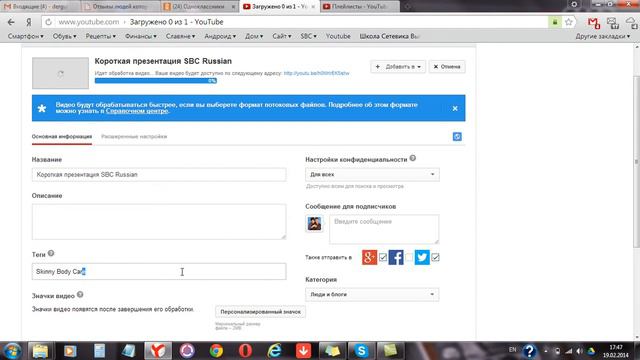The height and width of the screenshot is (360, 640).
Task: Go back with the browser back arrow
Action: click(11, 22)
